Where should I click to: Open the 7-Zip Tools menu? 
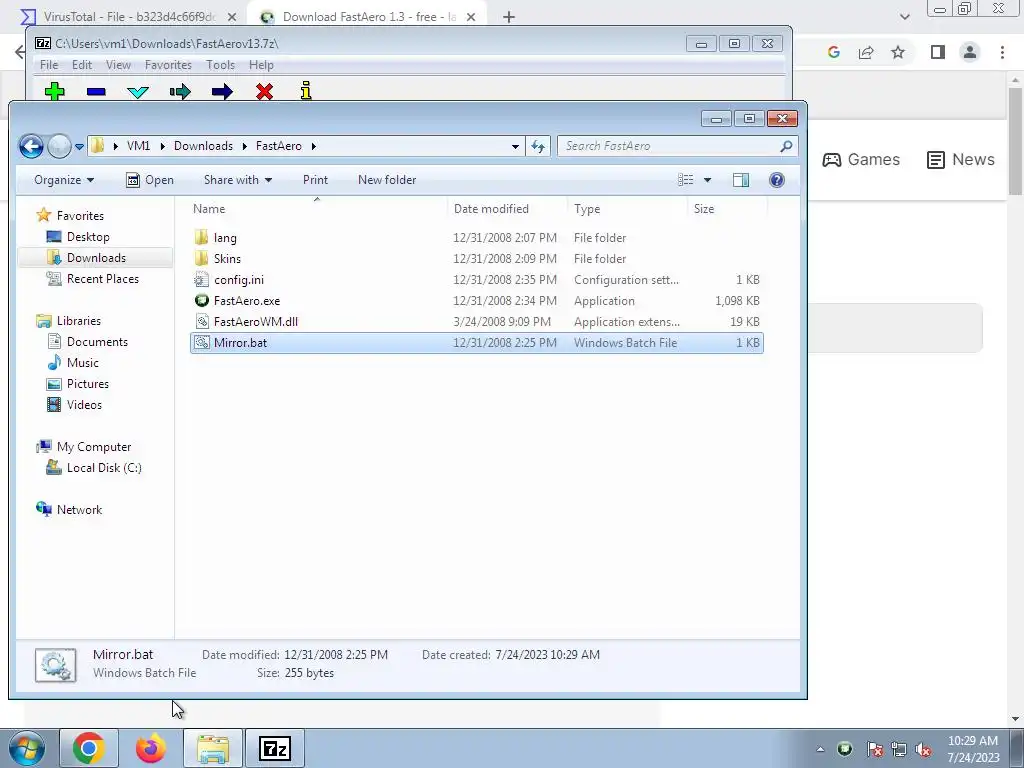pos(220,65)
